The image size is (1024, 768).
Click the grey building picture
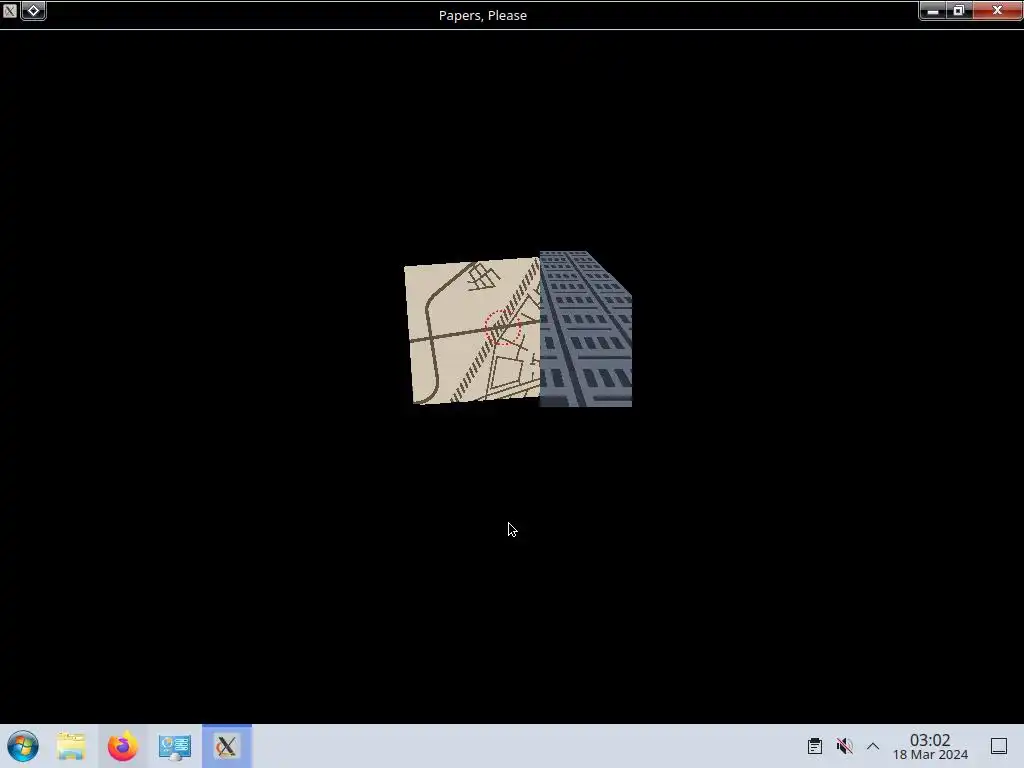(x=586, y=329)
